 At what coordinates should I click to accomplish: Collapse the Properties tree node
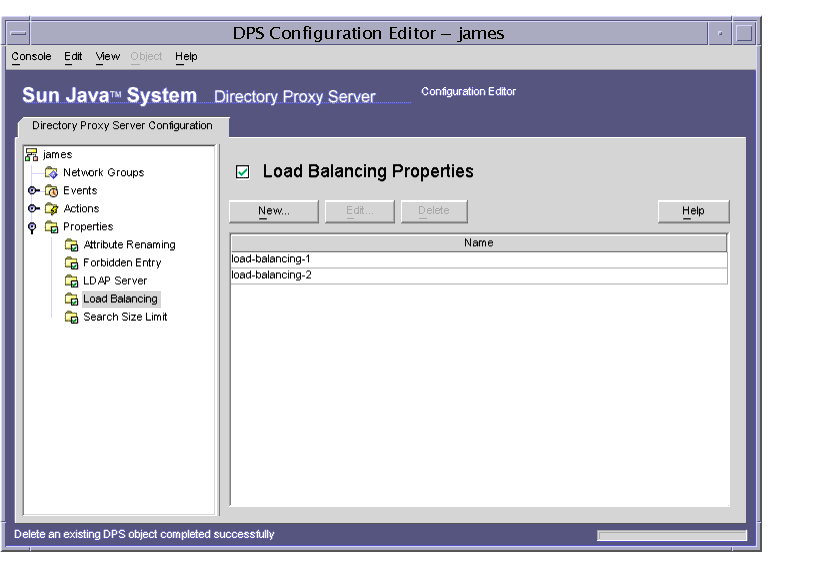pyautogui.click(x=32, y=228)
